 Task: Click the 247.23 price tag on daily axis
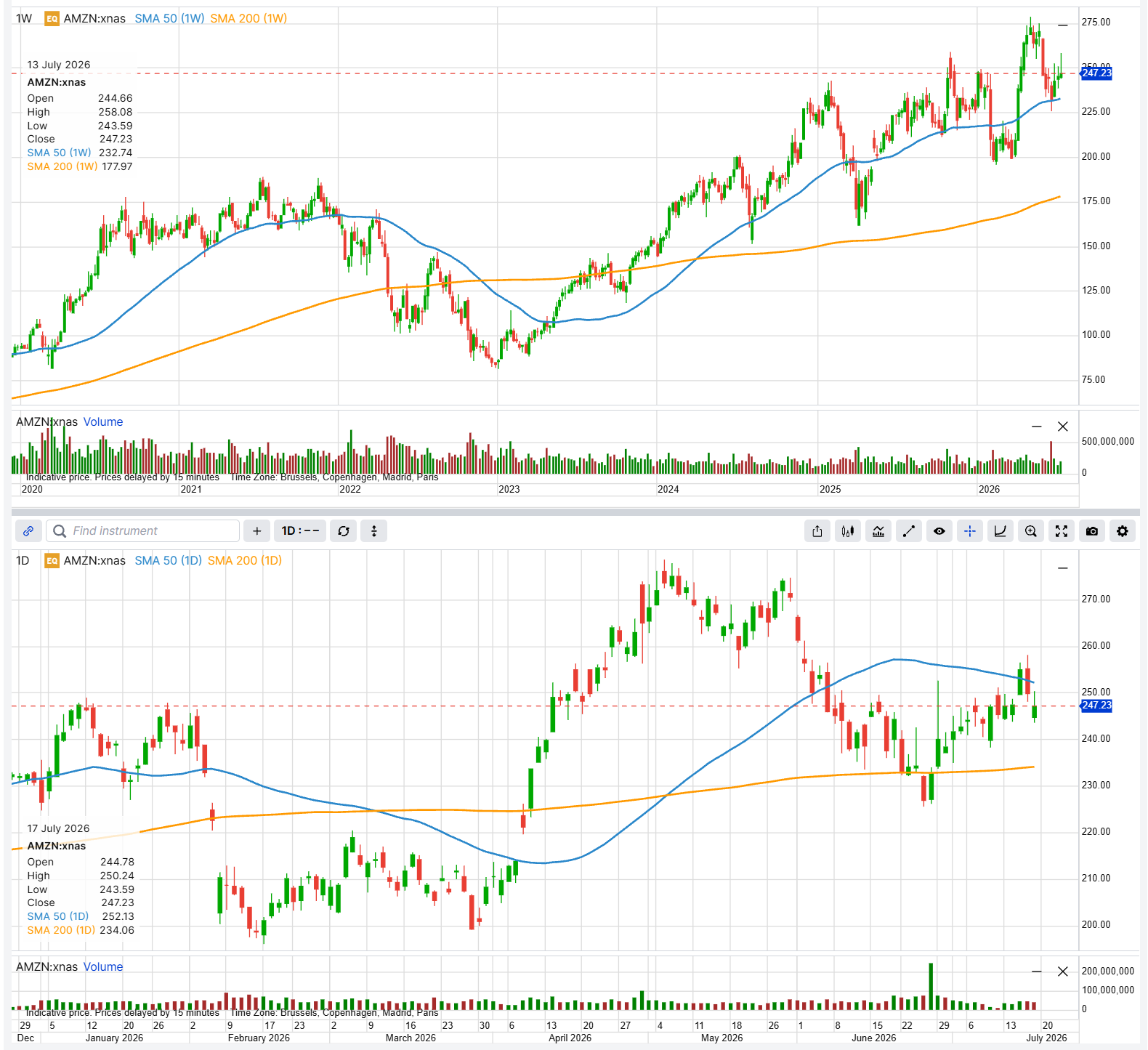1096,706
